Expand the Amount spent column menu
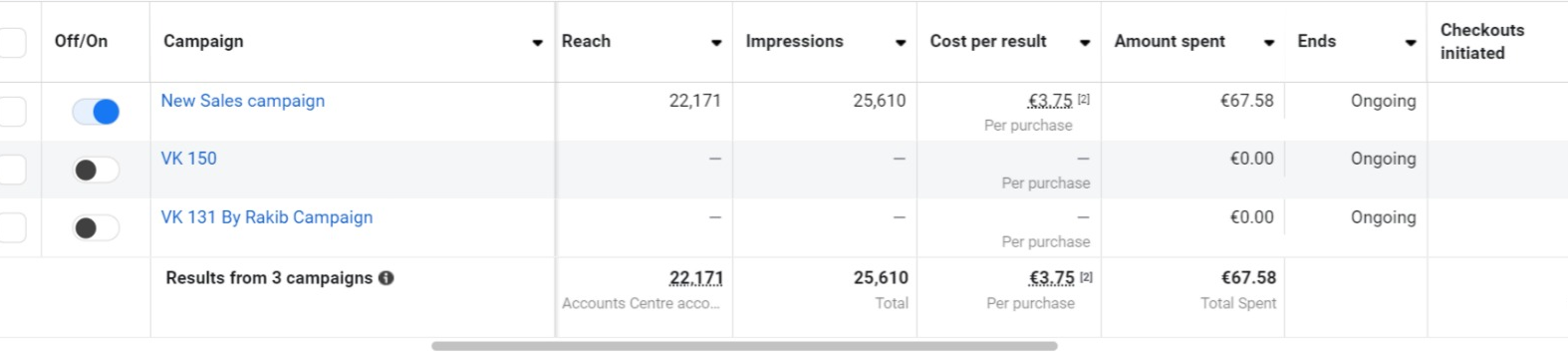1568x364 pixels. (x=1269, y=43)
